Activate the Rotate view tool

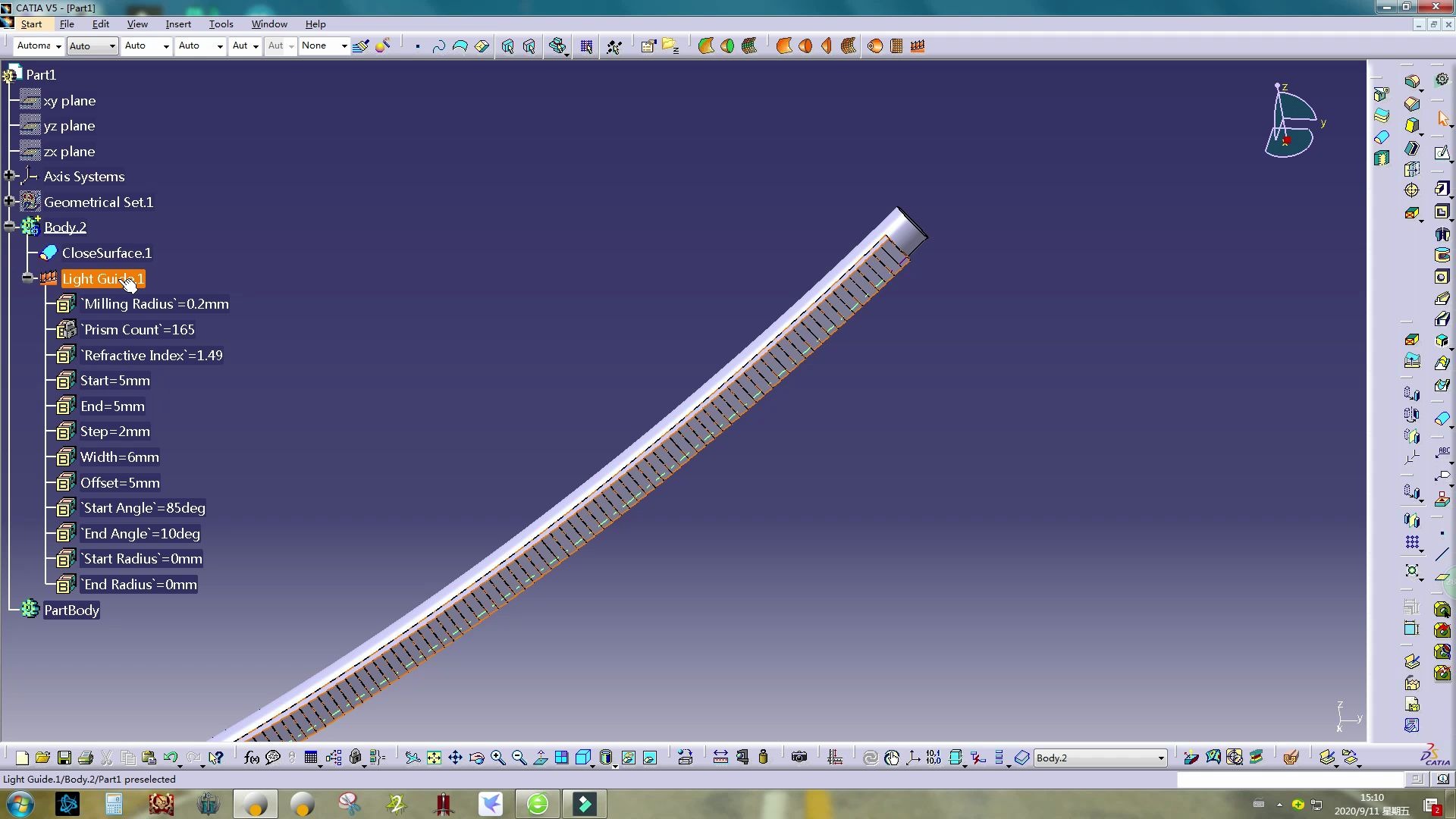(476, 758)
